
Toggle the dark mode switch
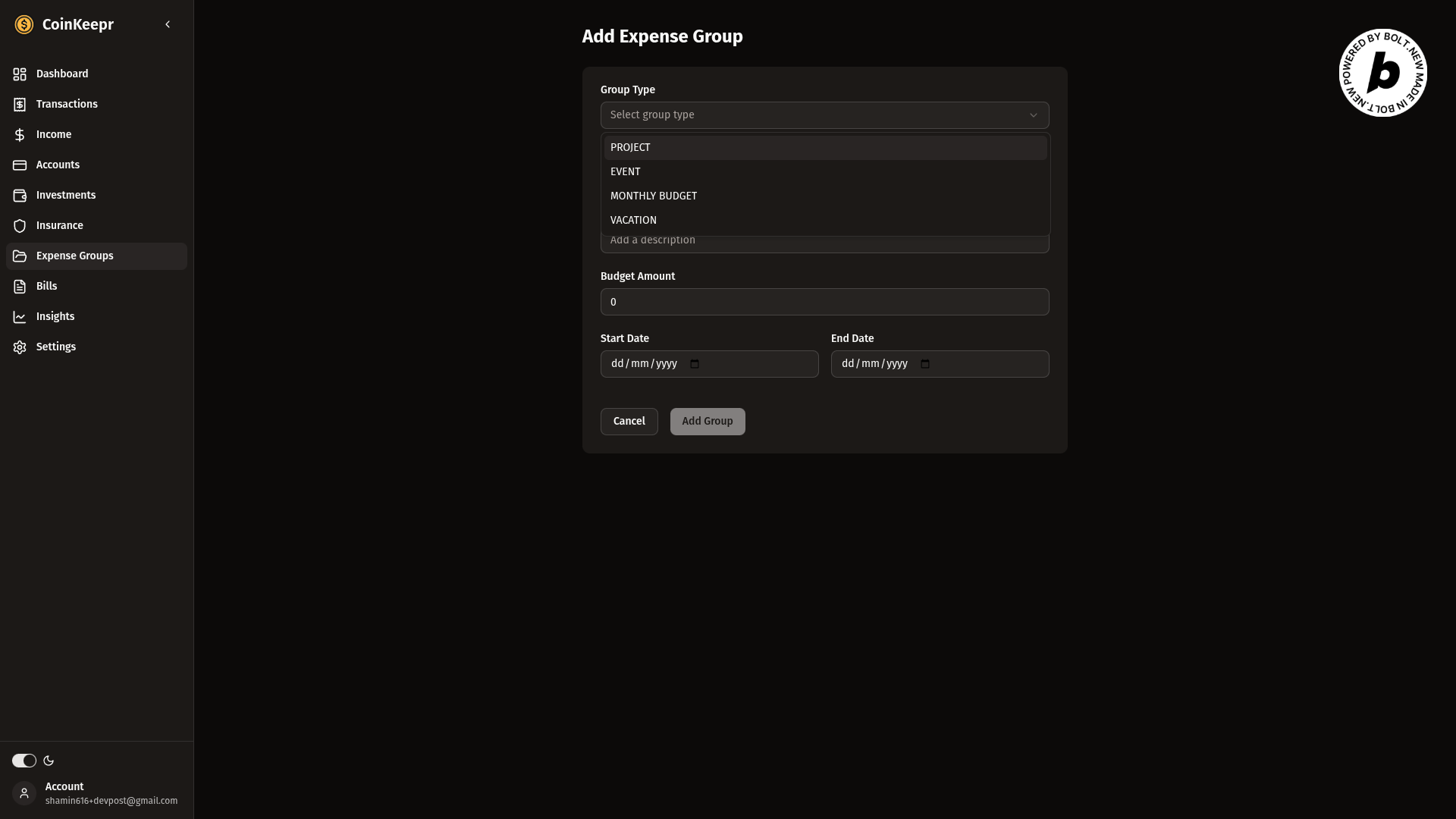(24, 761)
